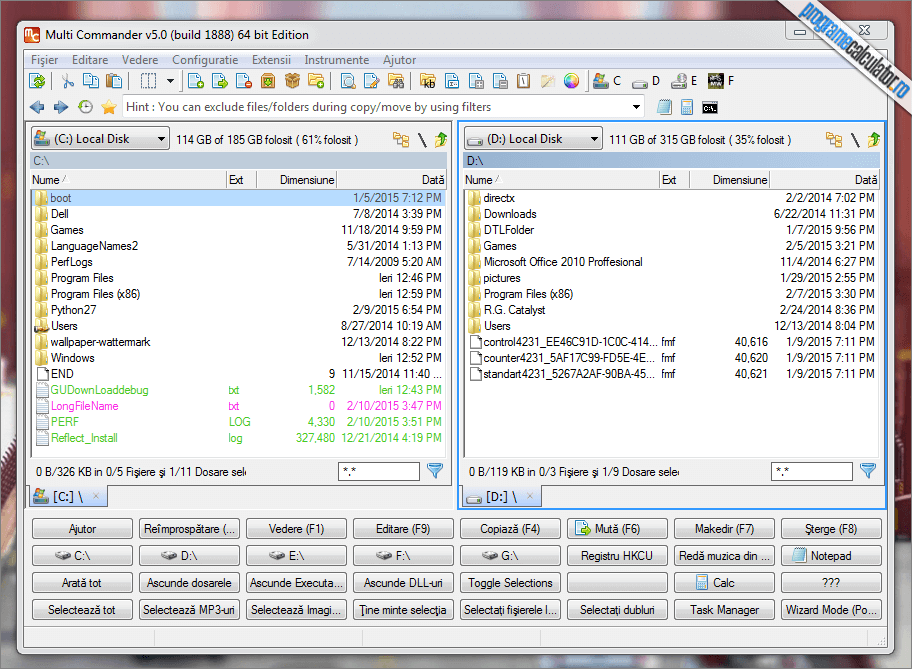
Task: Click the scissors cut icon
Action: pos(67,81)
